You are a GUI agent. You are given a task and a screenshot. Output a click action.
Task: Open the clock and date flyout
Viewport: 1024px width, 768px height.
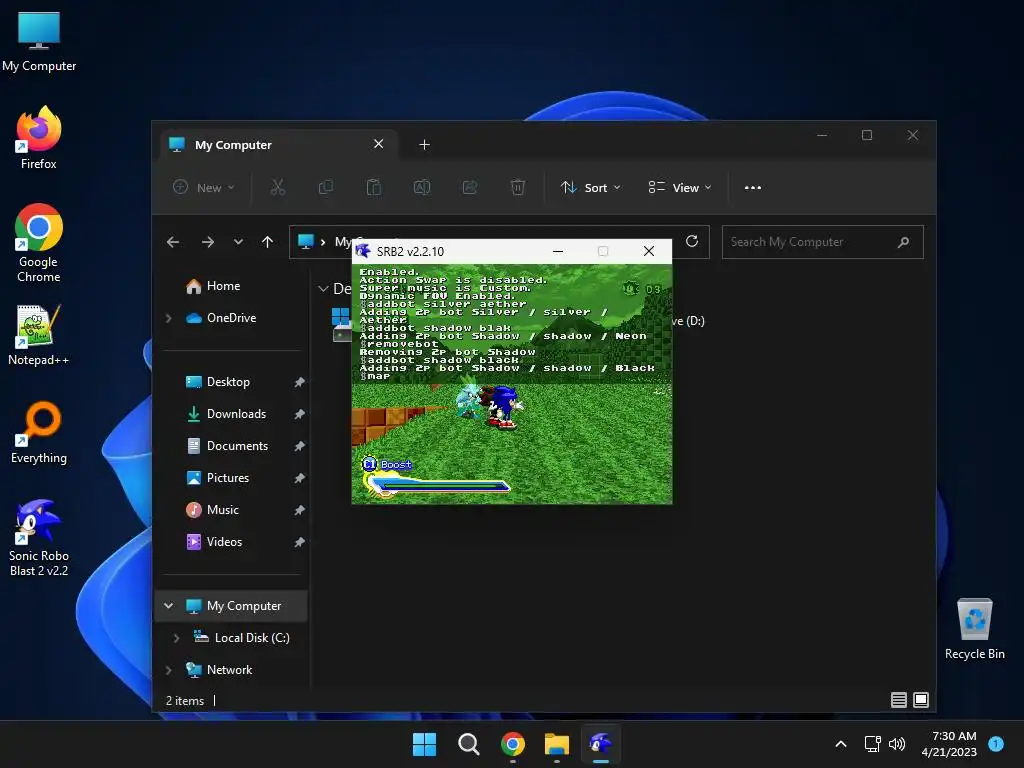[x=949, y=744]
